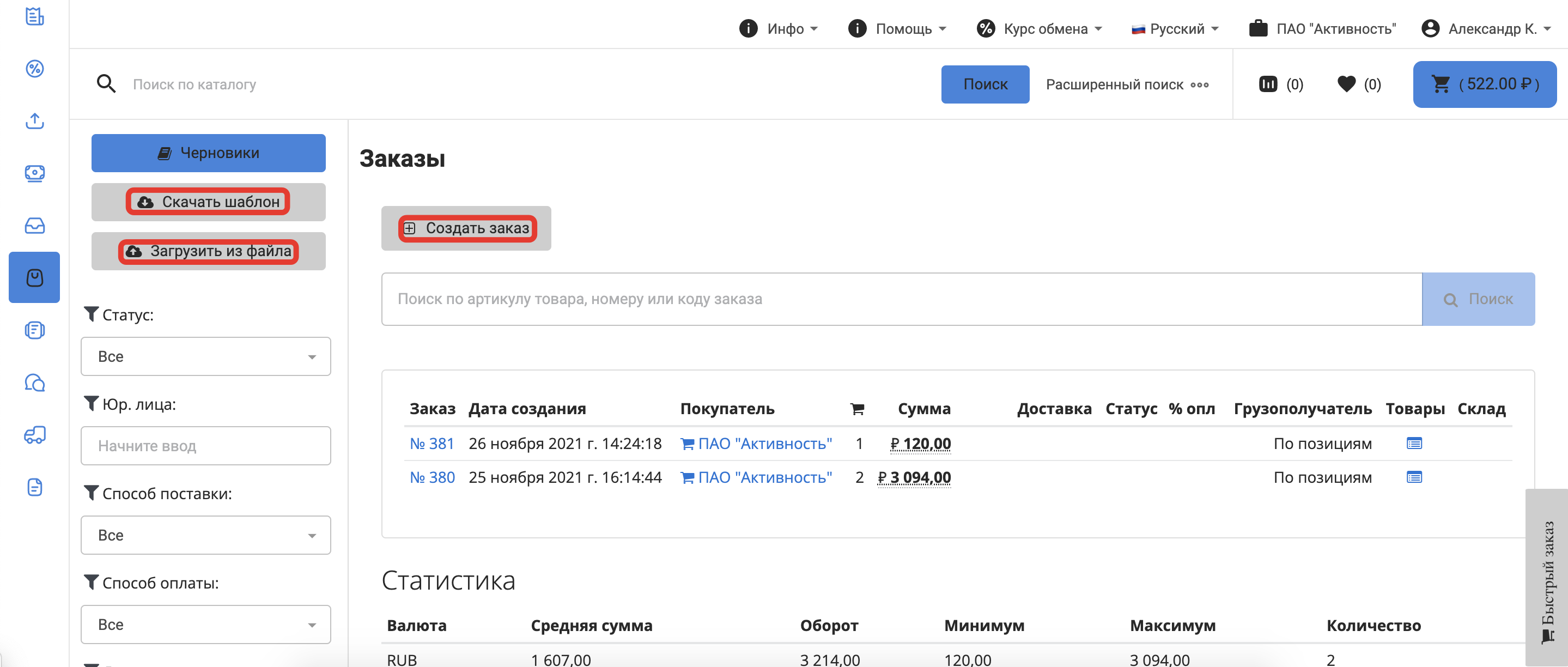The height and width of the screenshot is (667, 1568).
Task: Click the favorites heart icon
Action: (x=1346, y=84)
